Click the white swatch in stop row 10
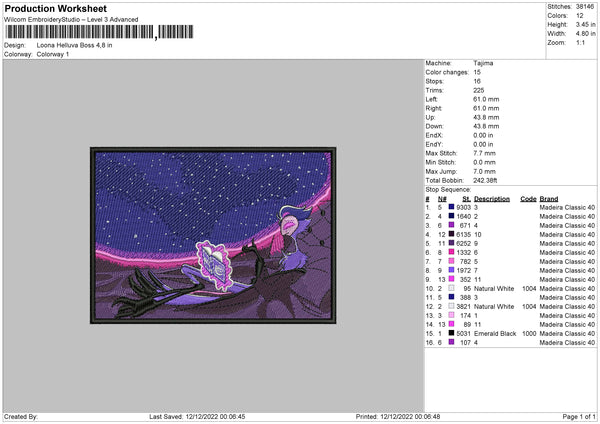Viewport: 600px width, 424px height. [x=451, y=288]
